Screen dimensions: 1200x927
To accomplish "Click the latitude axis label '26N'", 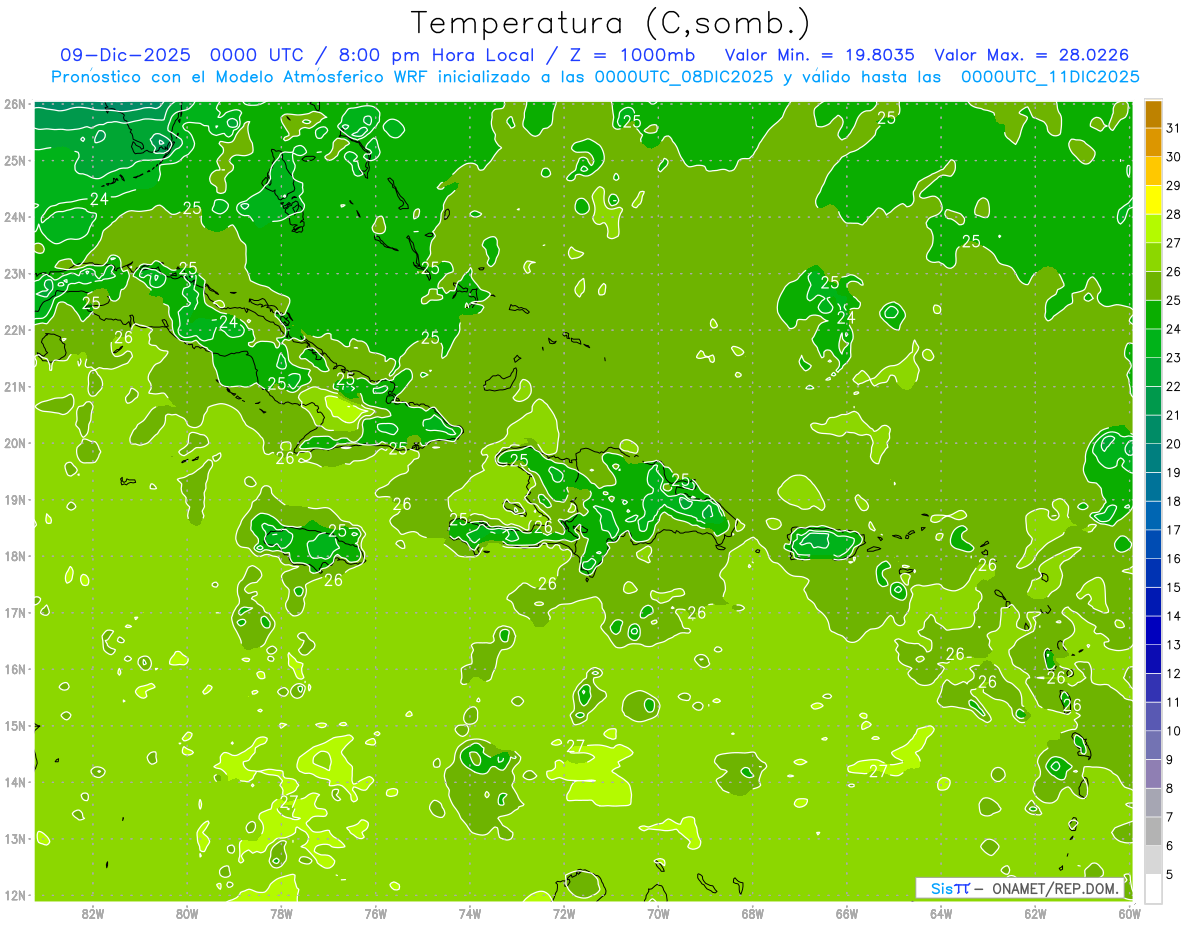I will point(15,104).
